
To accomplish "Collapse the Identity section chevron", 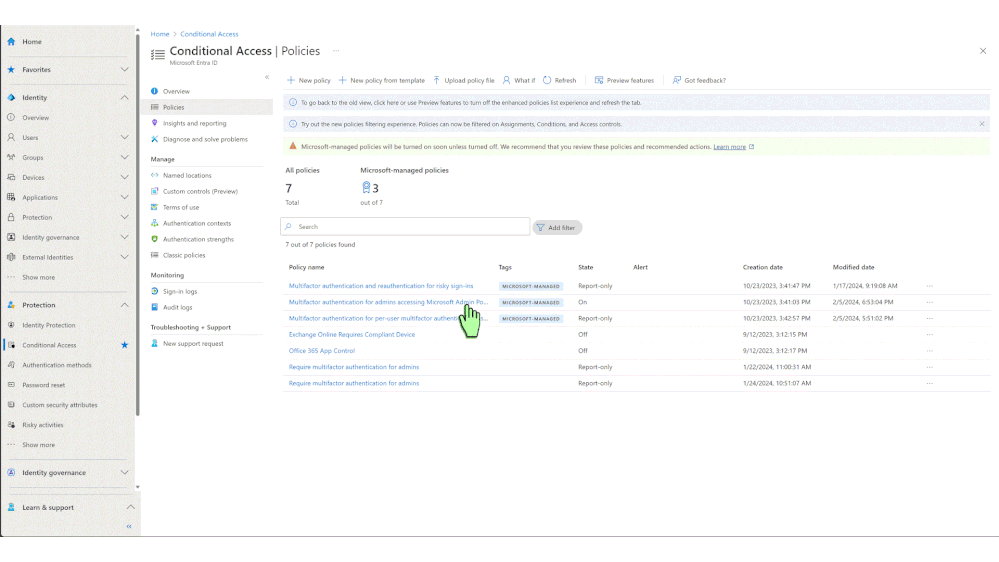I will [x=125, y=98].
